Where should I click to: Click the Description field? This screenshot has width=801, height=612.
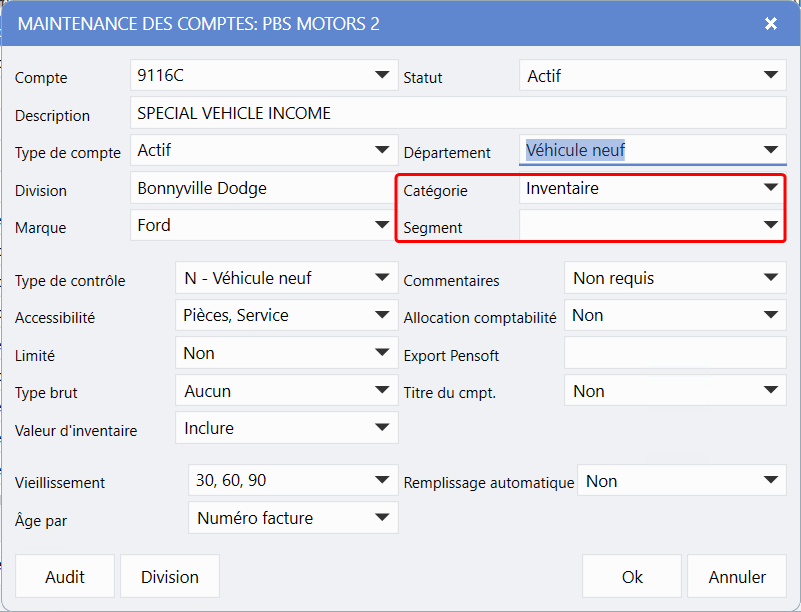458,114
